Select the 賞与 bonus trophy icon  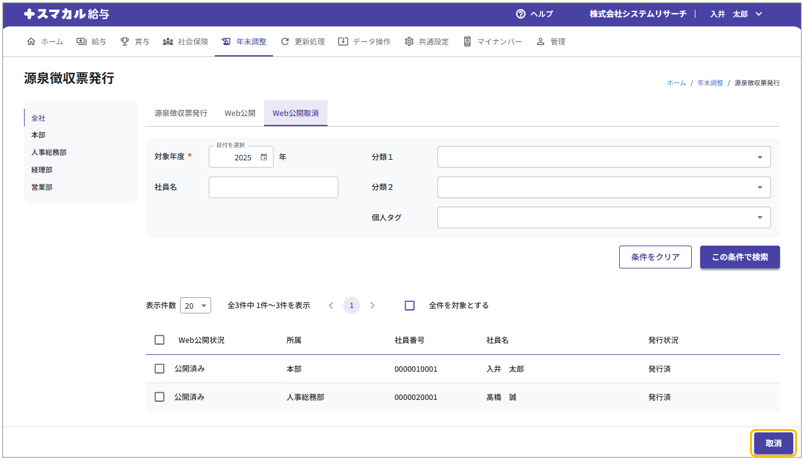125,42
